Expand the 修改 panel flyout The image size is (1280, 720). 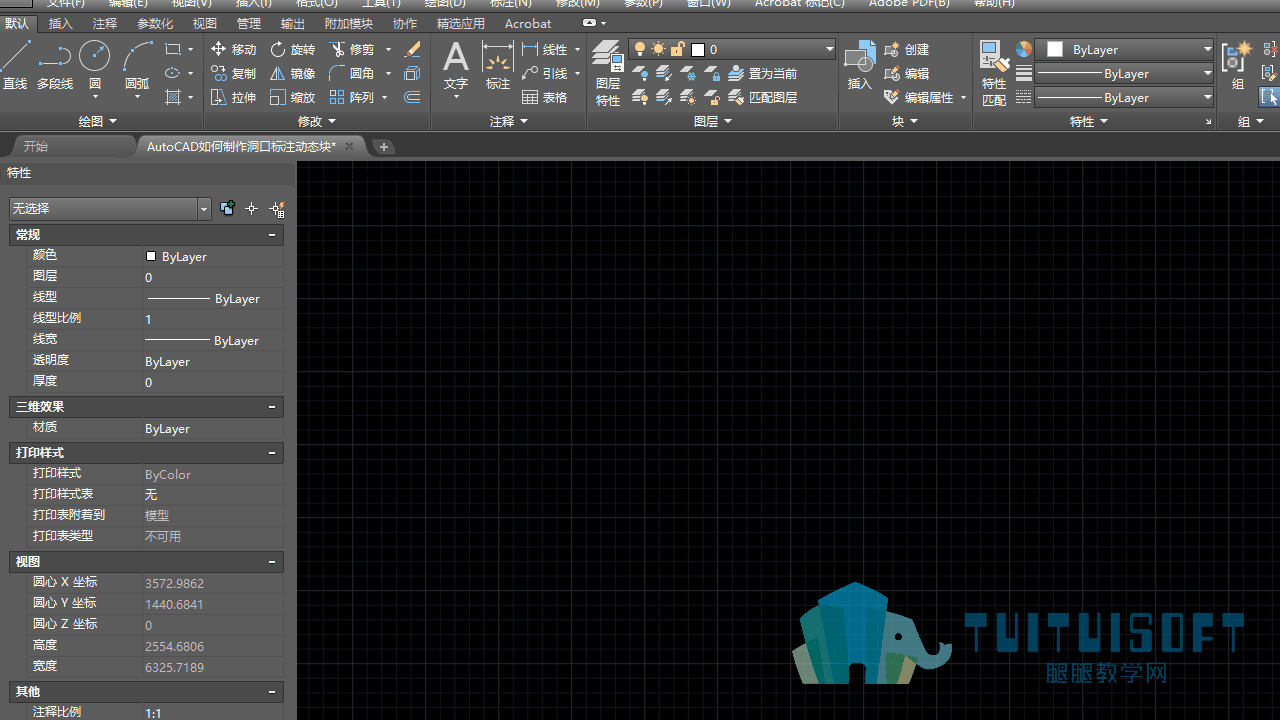pyautogui.click(x=317, y=121)
